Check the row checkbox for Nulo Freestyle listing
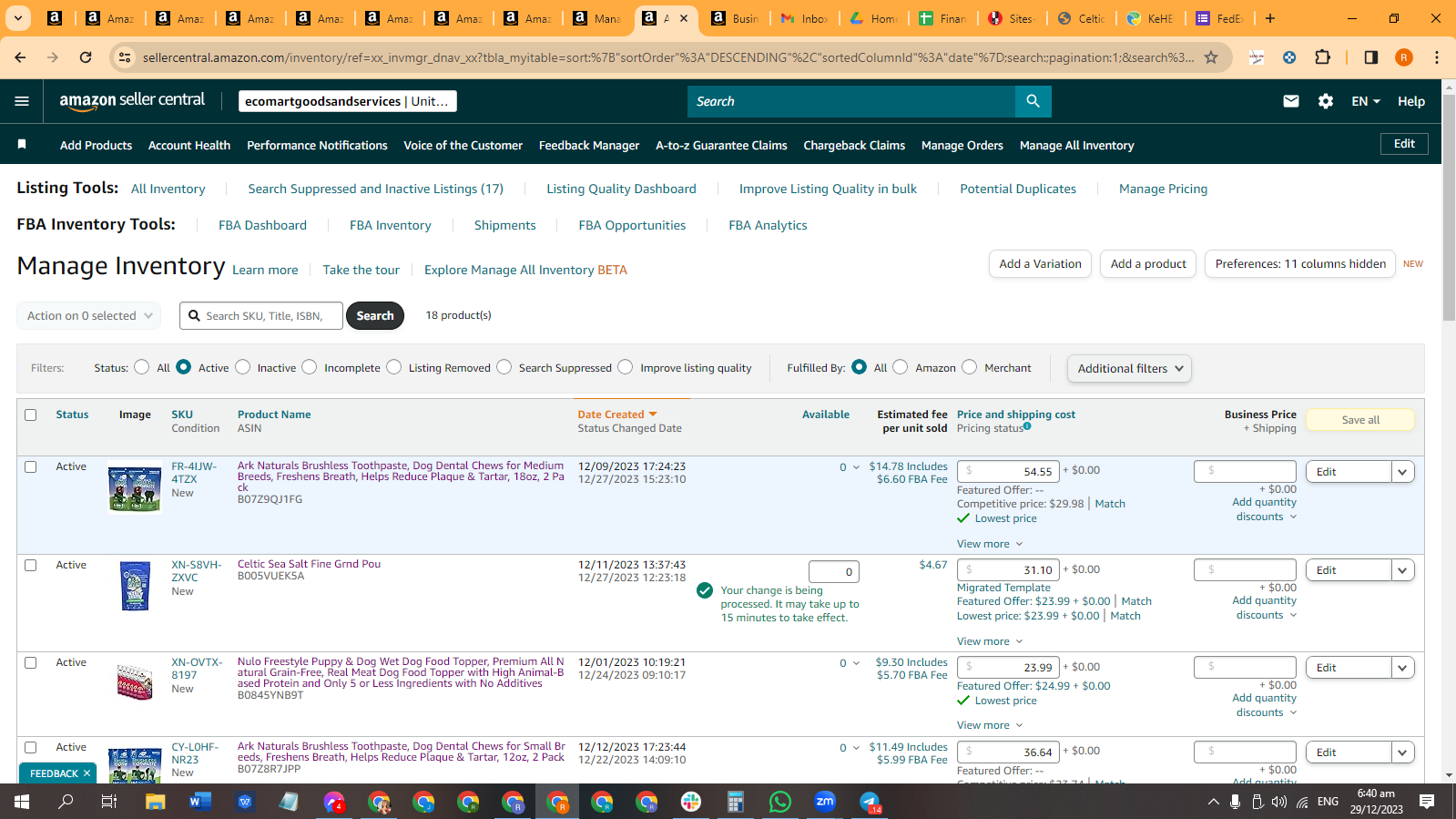This screenshot has width=1456, height=819. [31, 662]
